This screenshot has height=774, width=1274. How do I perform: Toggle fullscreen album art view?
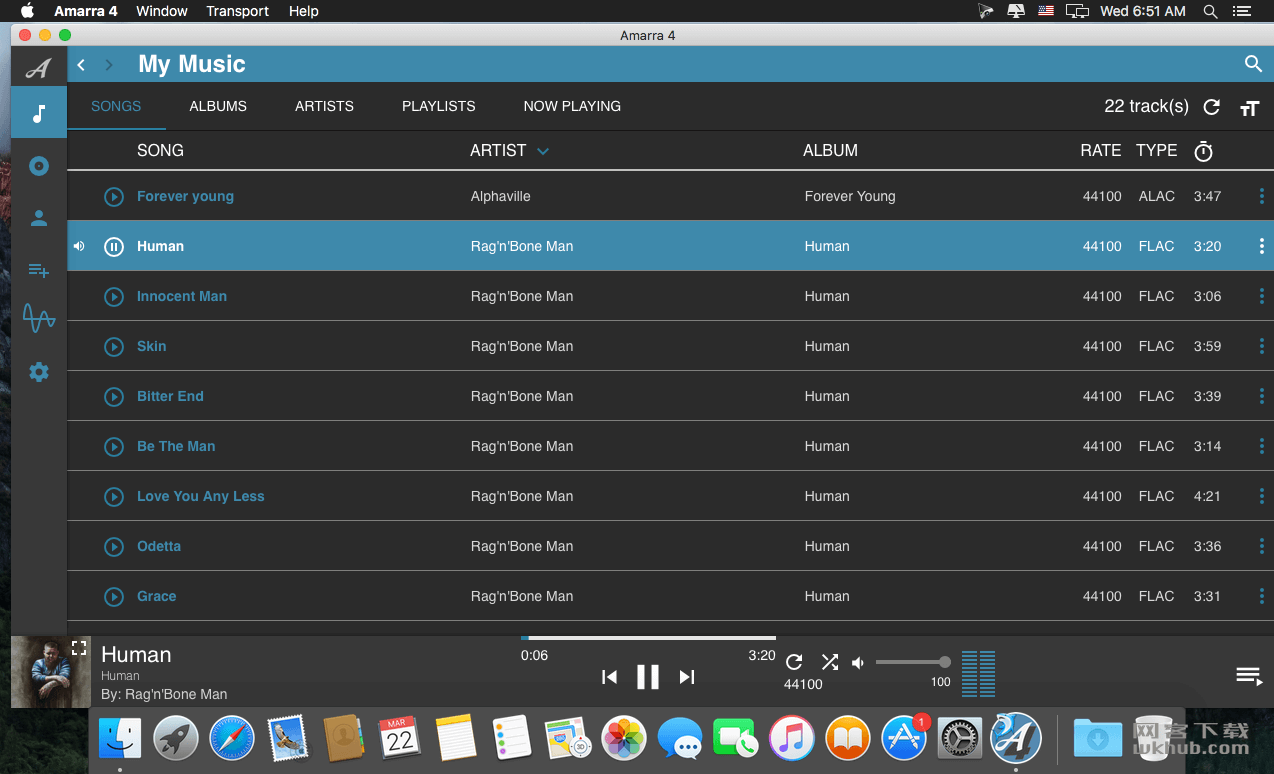click(79, 647)
